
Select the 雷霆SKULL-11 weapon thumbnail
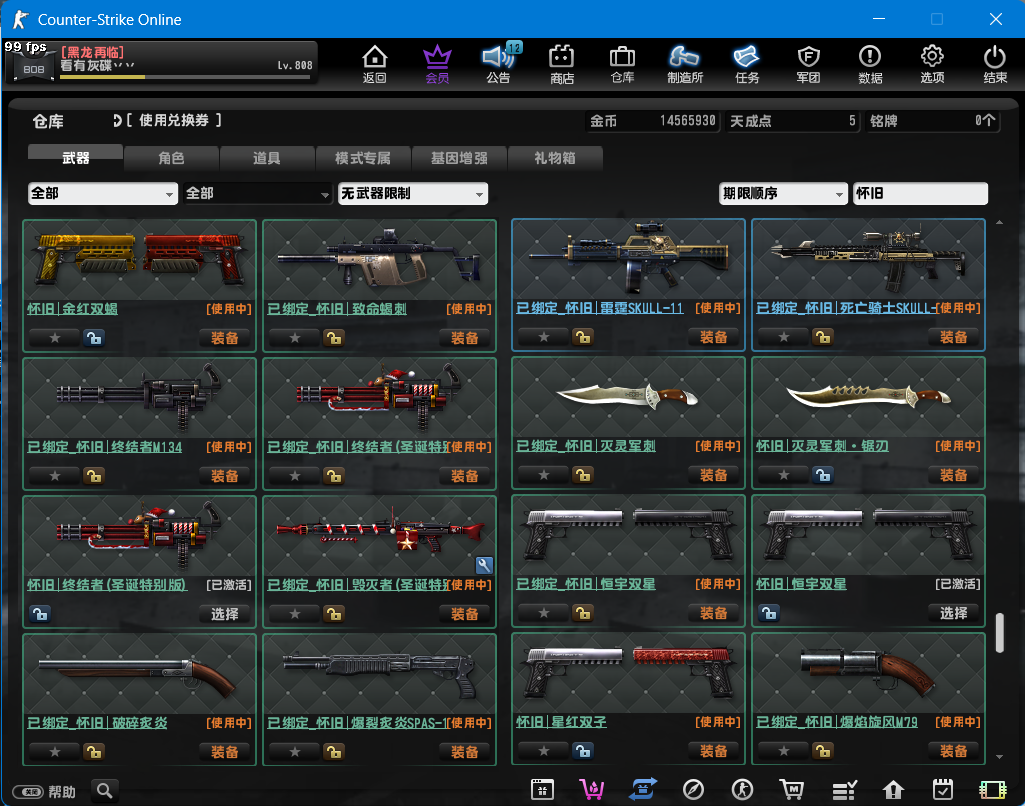click(x=628, y=260)
